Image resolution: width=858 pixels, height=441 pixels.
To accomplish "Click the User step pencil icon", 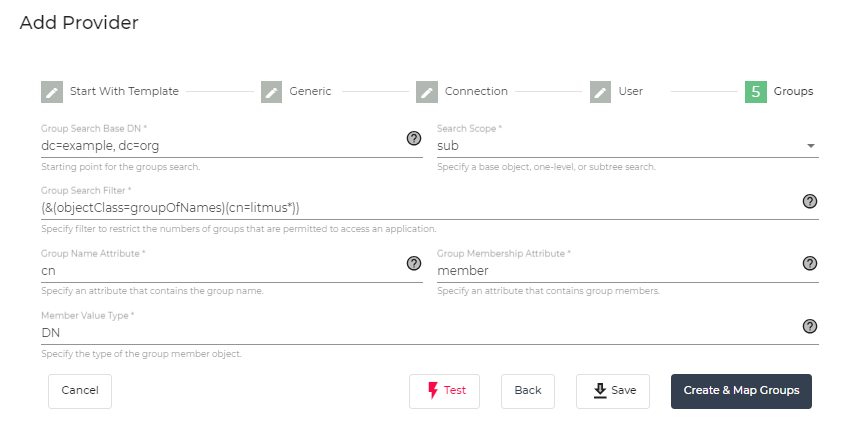I will click(601, 92).
